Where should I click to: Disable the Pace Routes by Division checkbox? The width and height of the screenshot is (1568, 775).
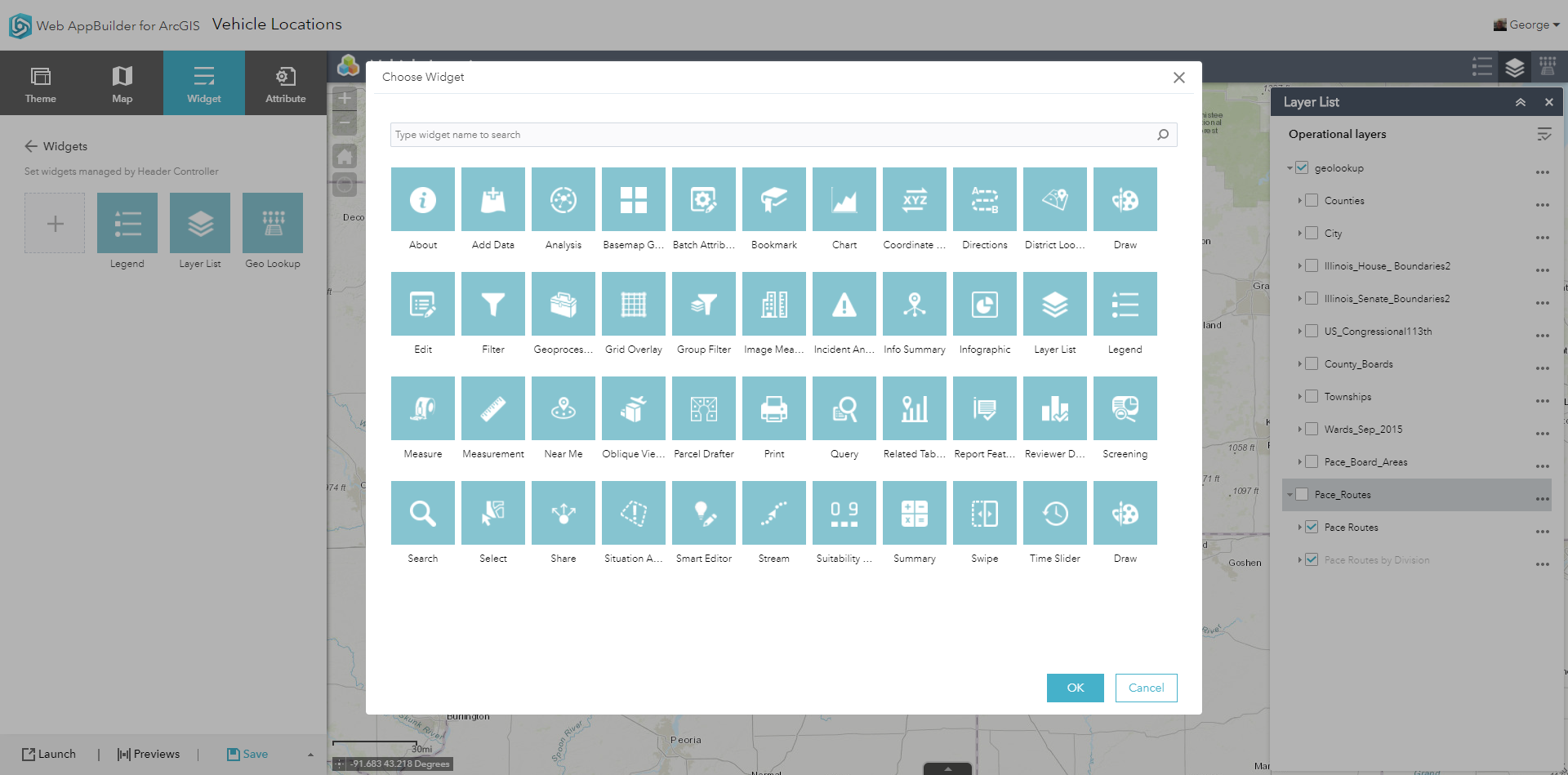tap(1312, 559)
